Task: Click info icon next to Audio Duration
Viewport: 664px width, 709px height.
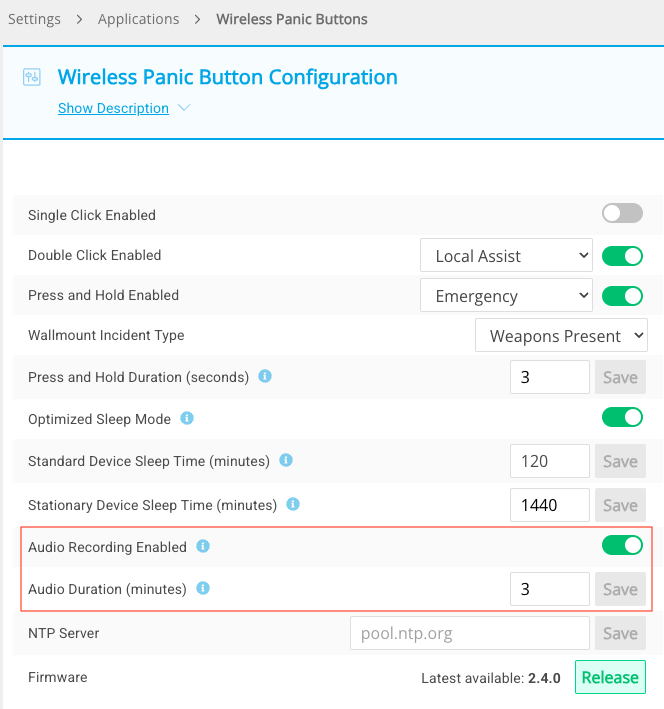Action: [x=203, y=589]
